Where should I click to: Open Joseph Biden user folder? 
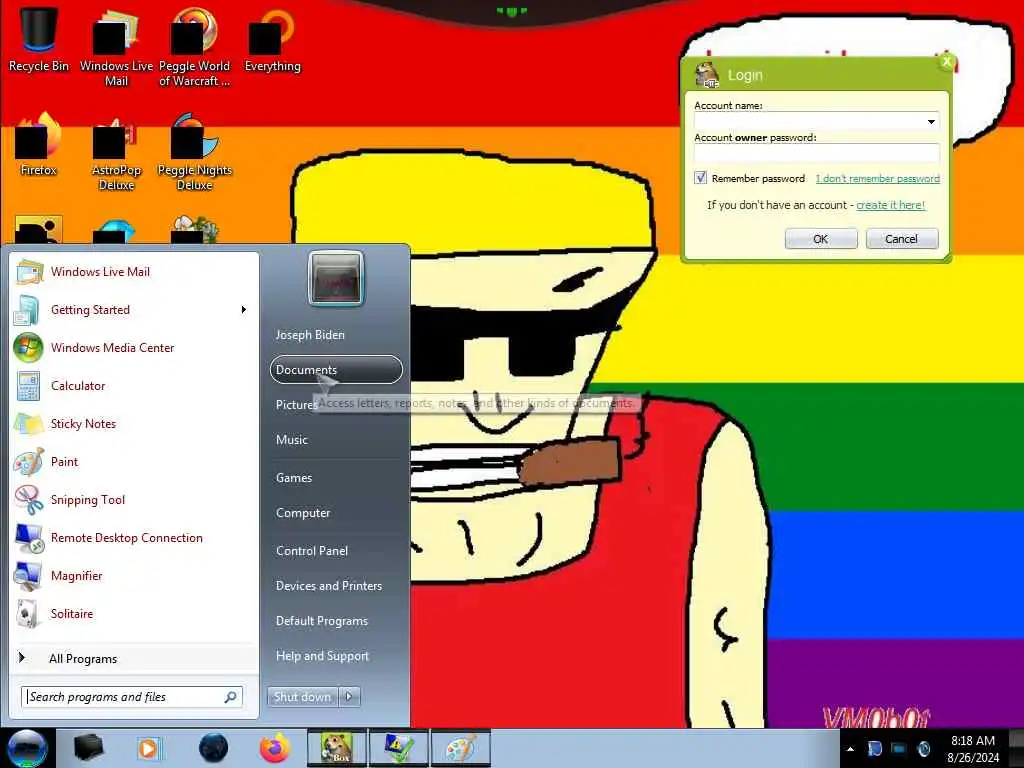click(x=336, y=334)
